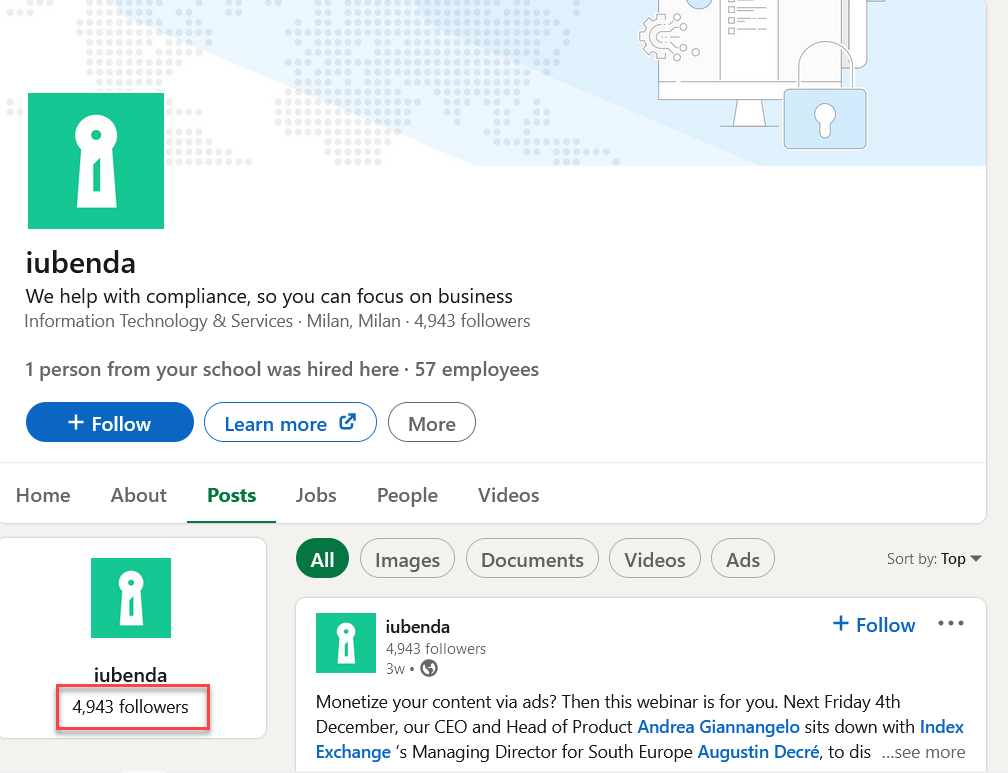Screen dimensions: 1008x773
Task: Open the More button menu
Action: (x=432, y=423)
